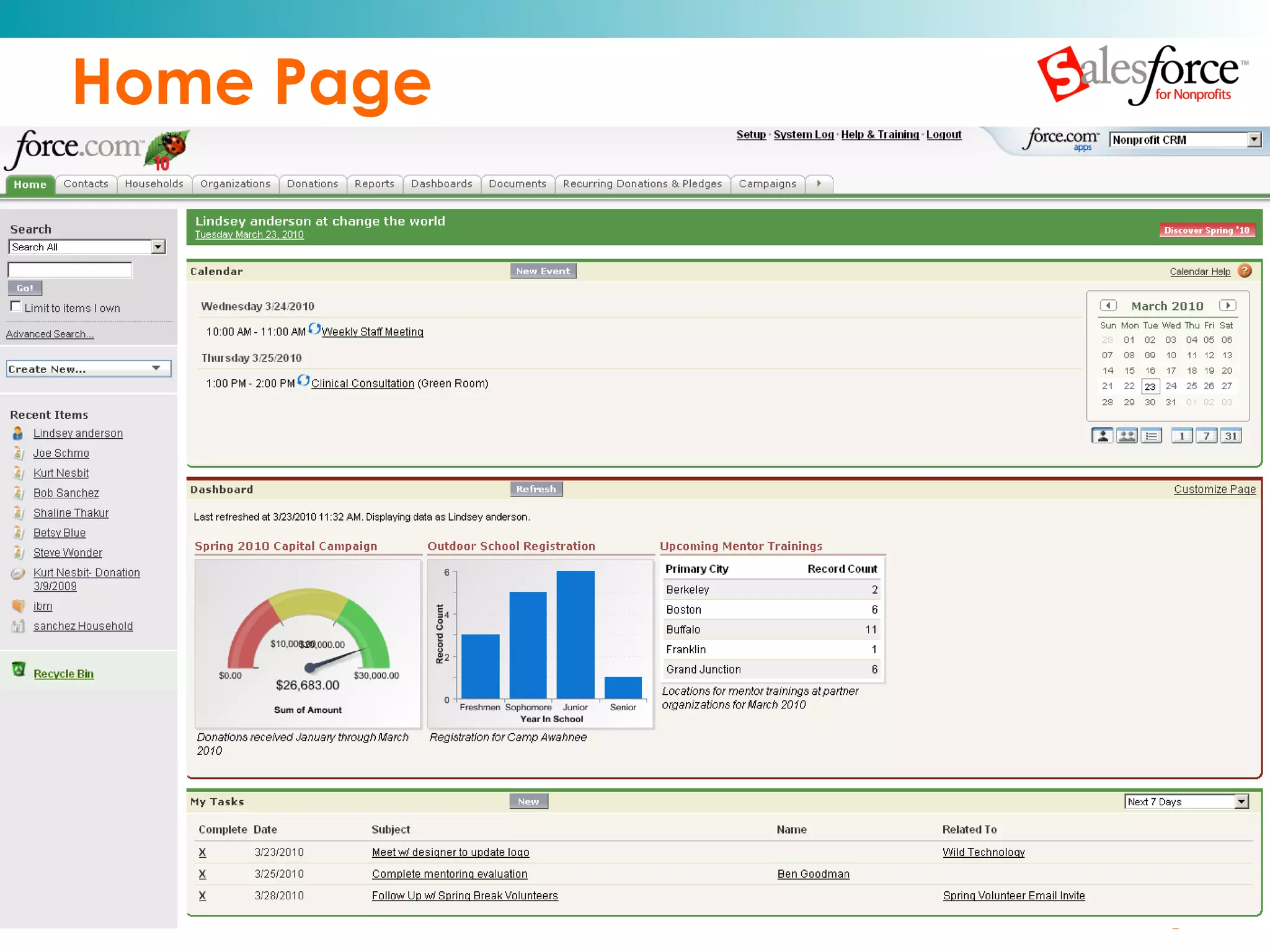Select day 24 in the mini calendar
Image resolution: width=1270 pixels, height=952 pixels.
tap(1171, 386)
